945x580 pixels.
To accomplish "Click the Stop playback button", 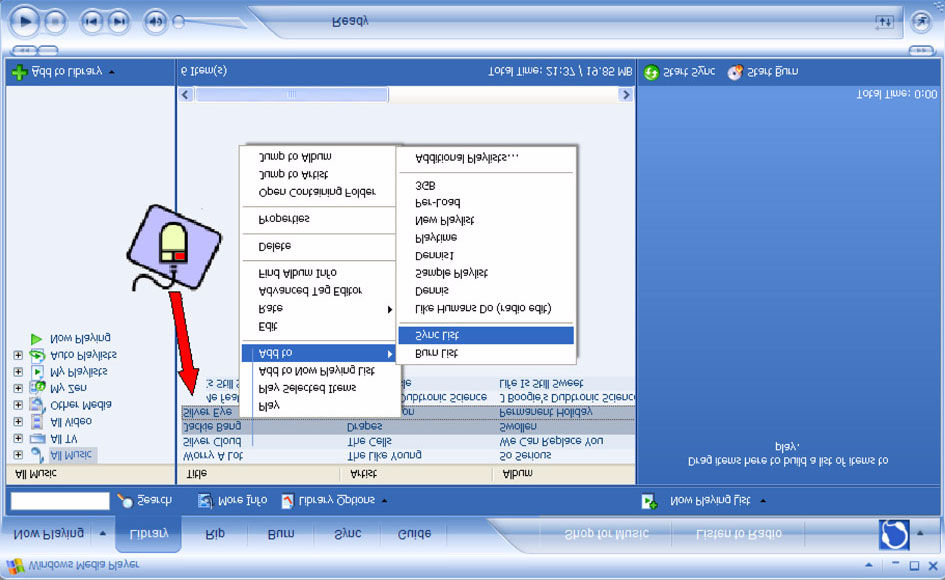I will click(x=55, y=22).
